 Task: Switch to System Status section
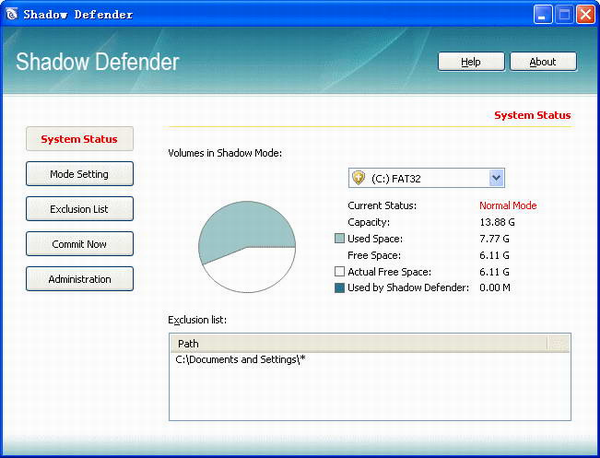[79, 139]
